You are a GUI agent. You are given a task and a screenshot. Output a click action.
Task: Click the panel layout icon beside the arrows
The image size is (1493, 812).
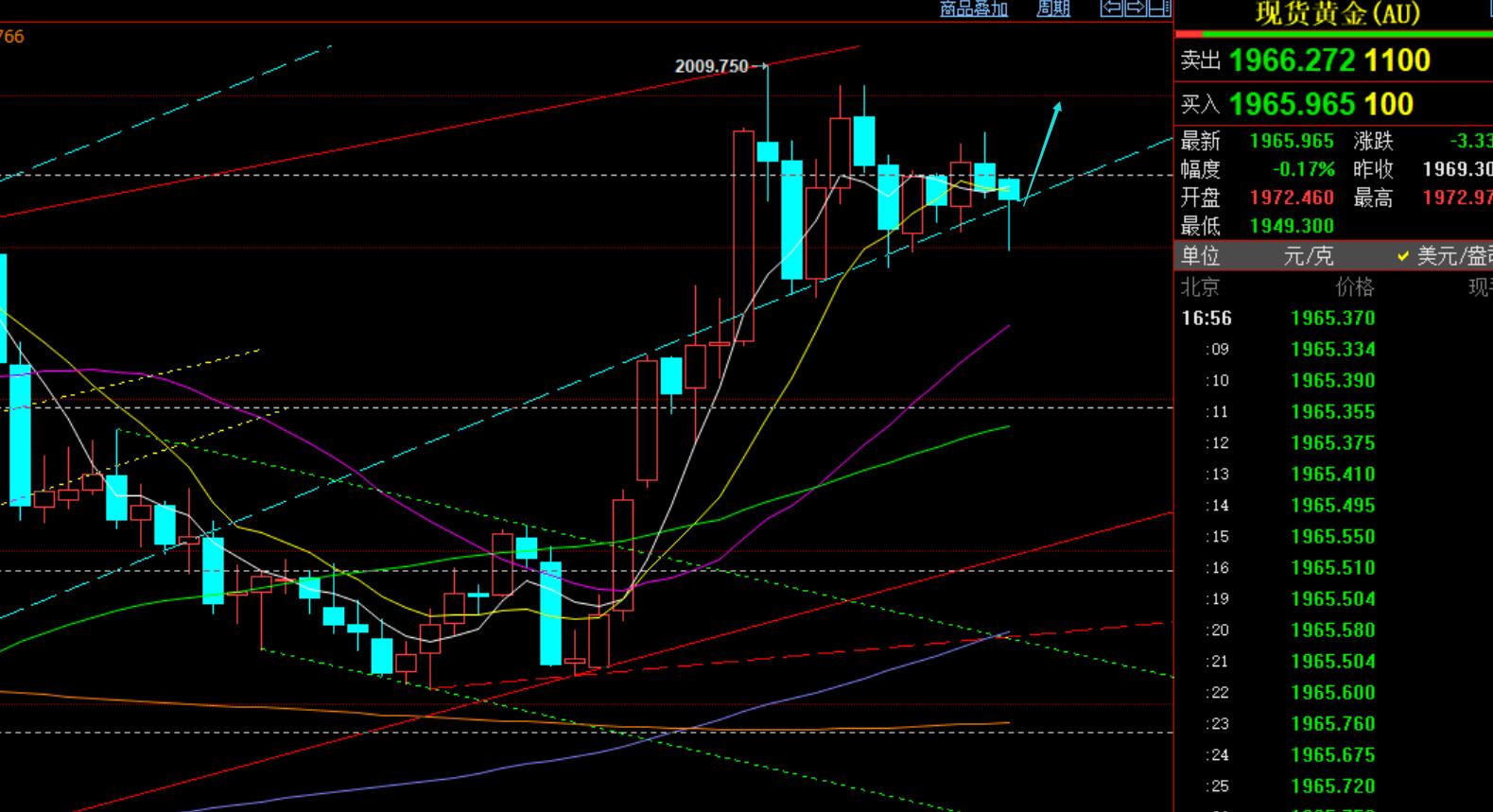coord(1159,9)
